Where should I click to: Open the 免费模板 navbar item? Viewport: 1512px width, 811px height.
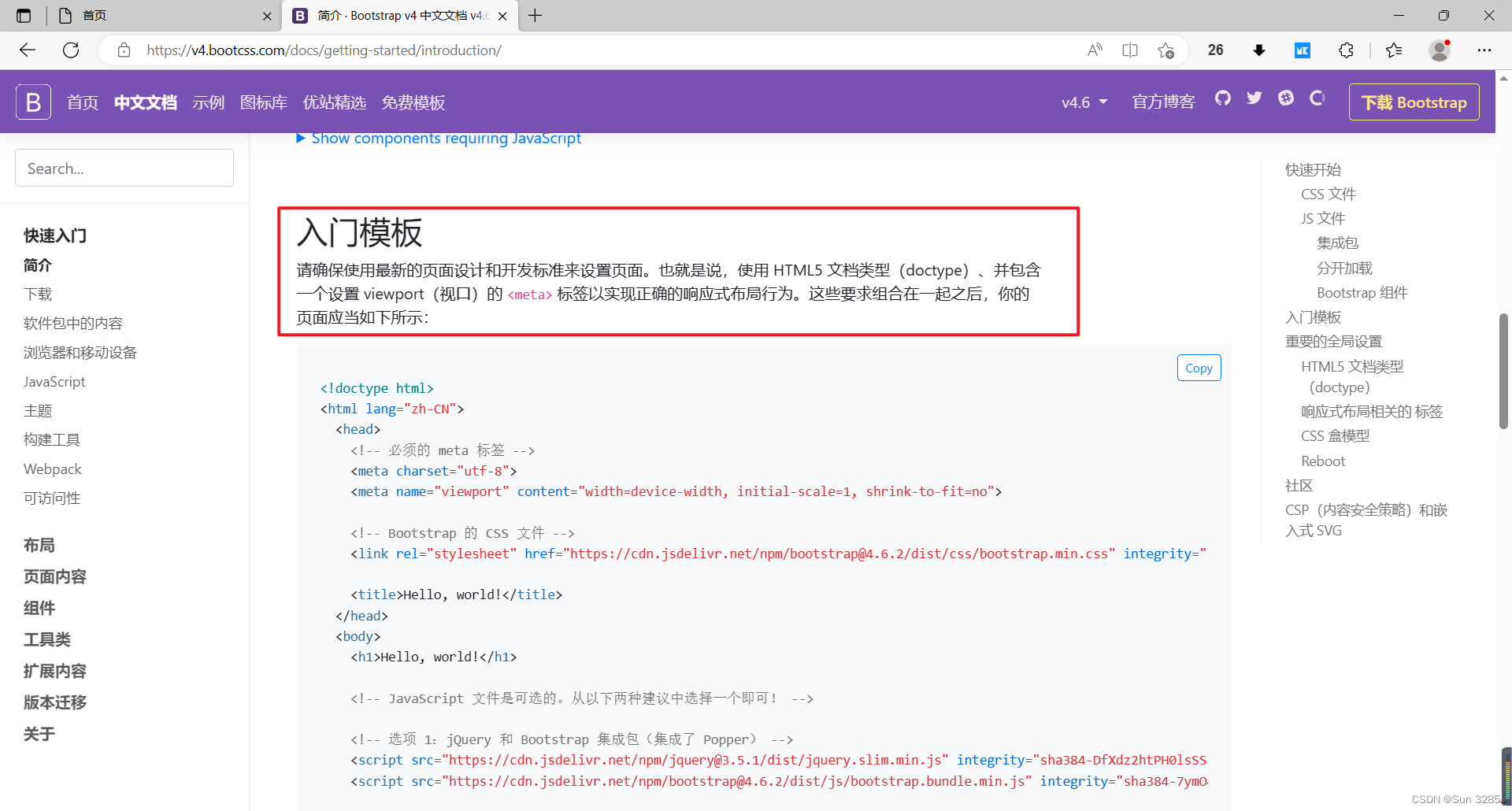pos(413,102)
